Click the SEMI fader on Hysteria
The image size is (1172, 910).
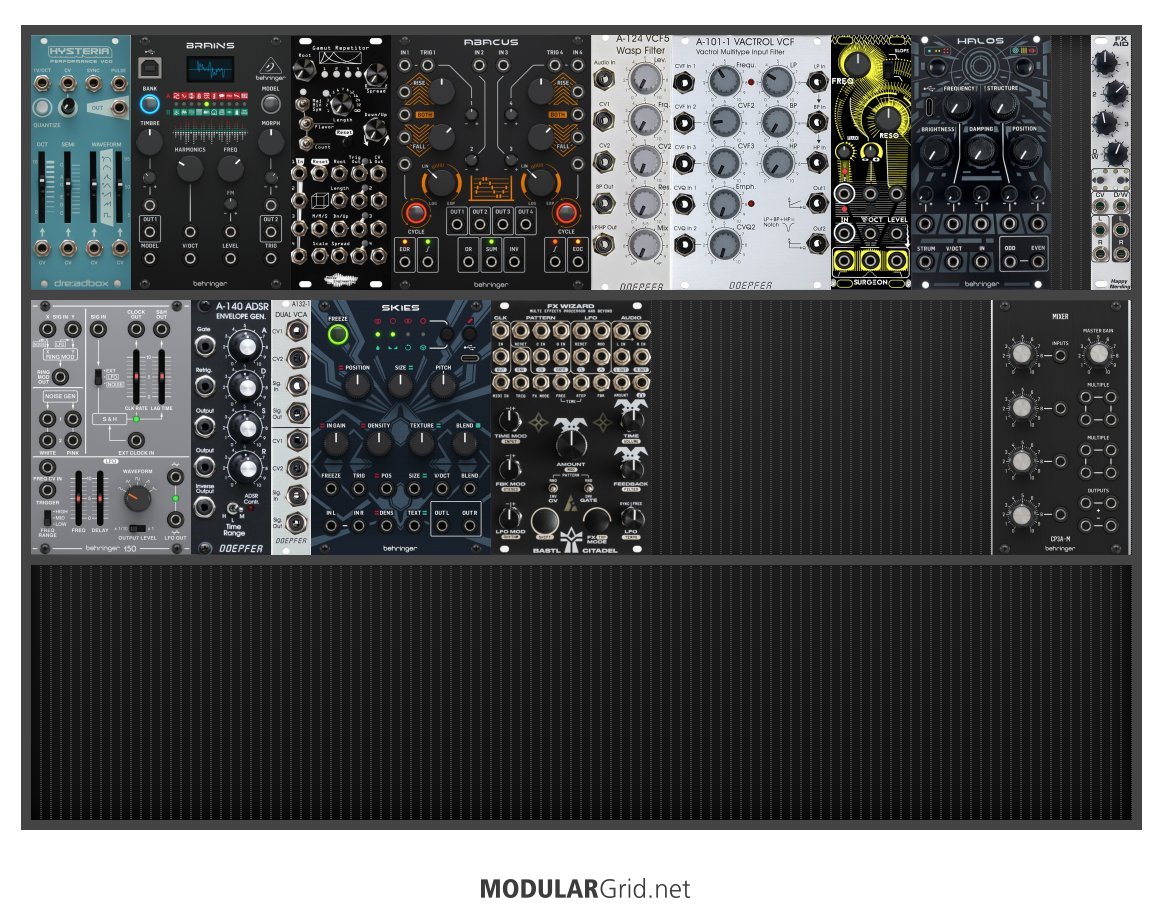click(67, 187)
